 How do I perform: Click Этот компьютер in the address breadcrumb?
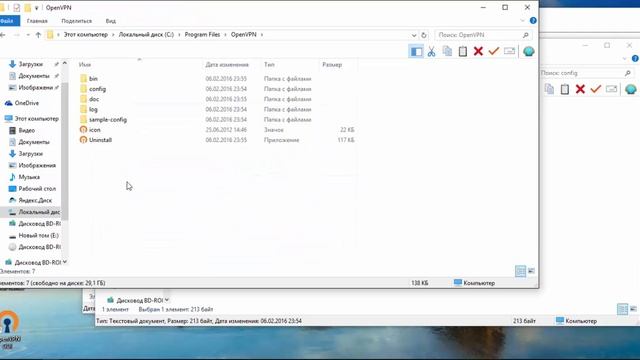[x=86, y=35]
